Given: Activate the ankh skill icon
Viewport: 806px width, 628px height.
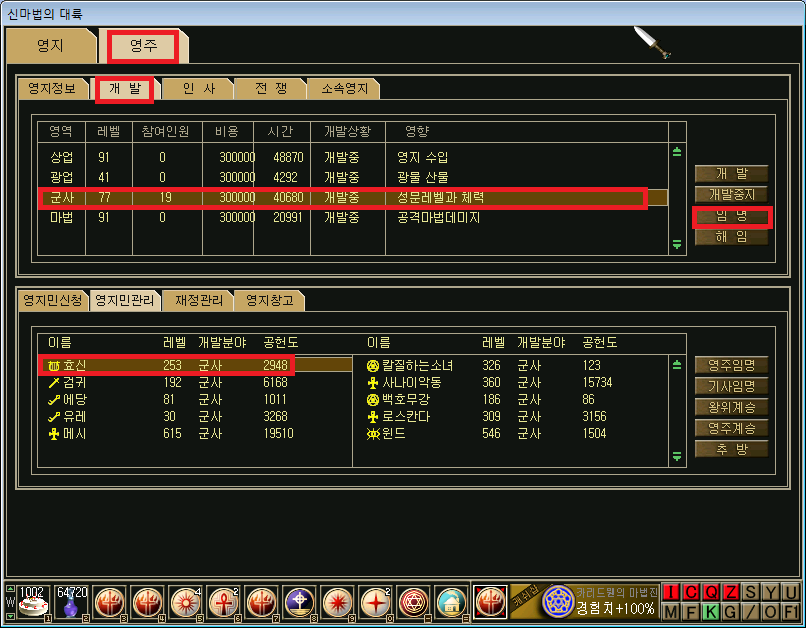Looking at the screenshot, I should (x=223, y=602).
